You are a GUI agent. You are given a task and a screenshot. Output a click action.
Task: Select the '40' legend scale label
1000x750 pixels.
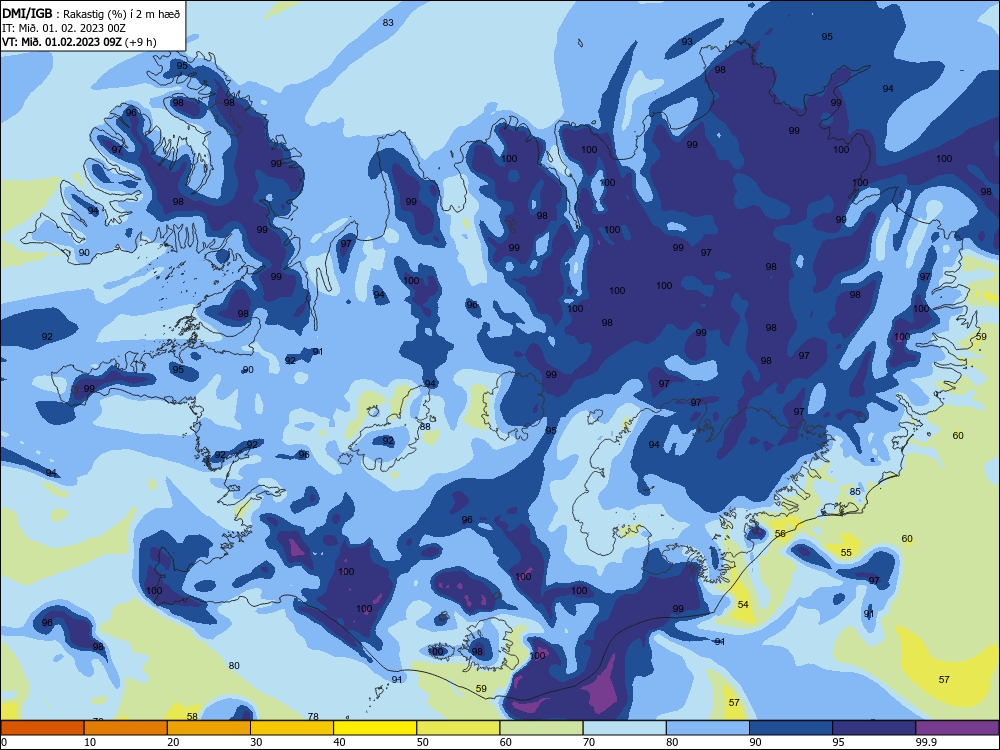pyautogui.click(x=339, y=742)
